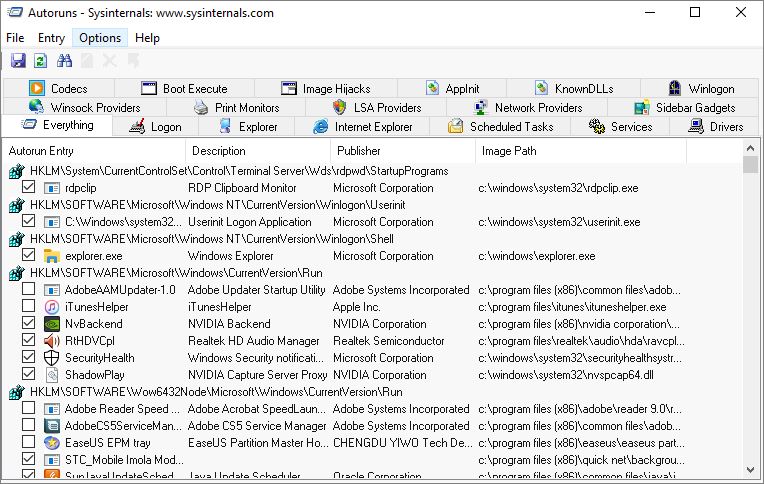Open the Print Monitors tab

pyautogui.click(x=236, y=108)
